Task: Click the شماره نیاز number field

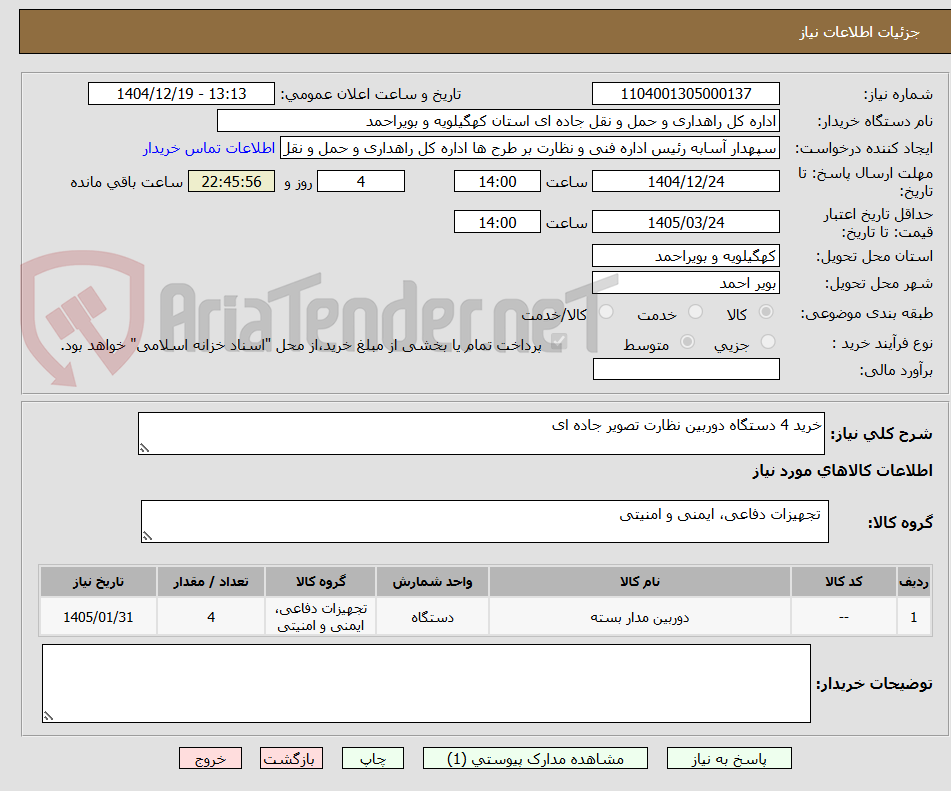Action: coord(686,93)
